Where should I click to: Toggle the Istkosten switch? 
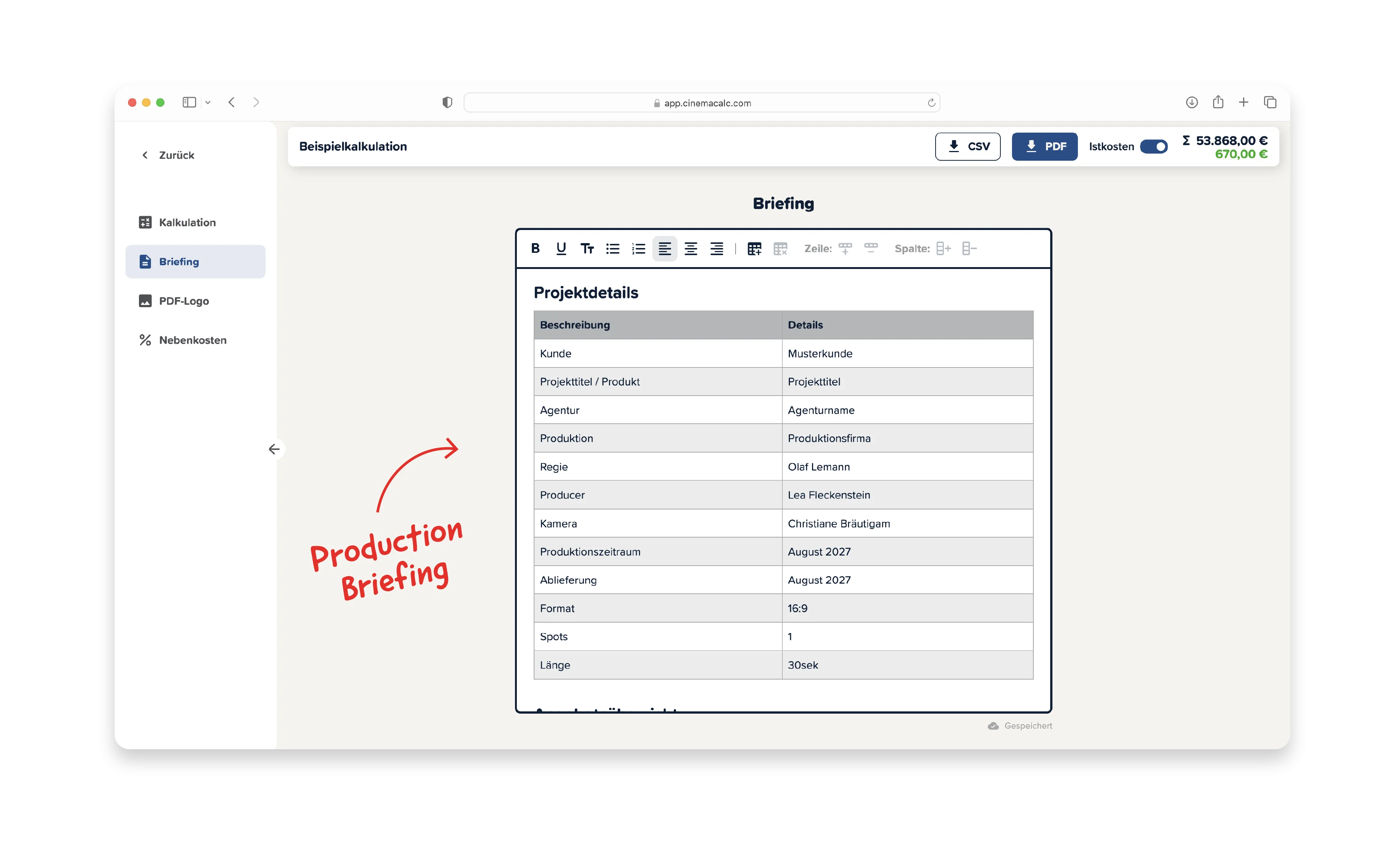click(x=1154, y=146)
